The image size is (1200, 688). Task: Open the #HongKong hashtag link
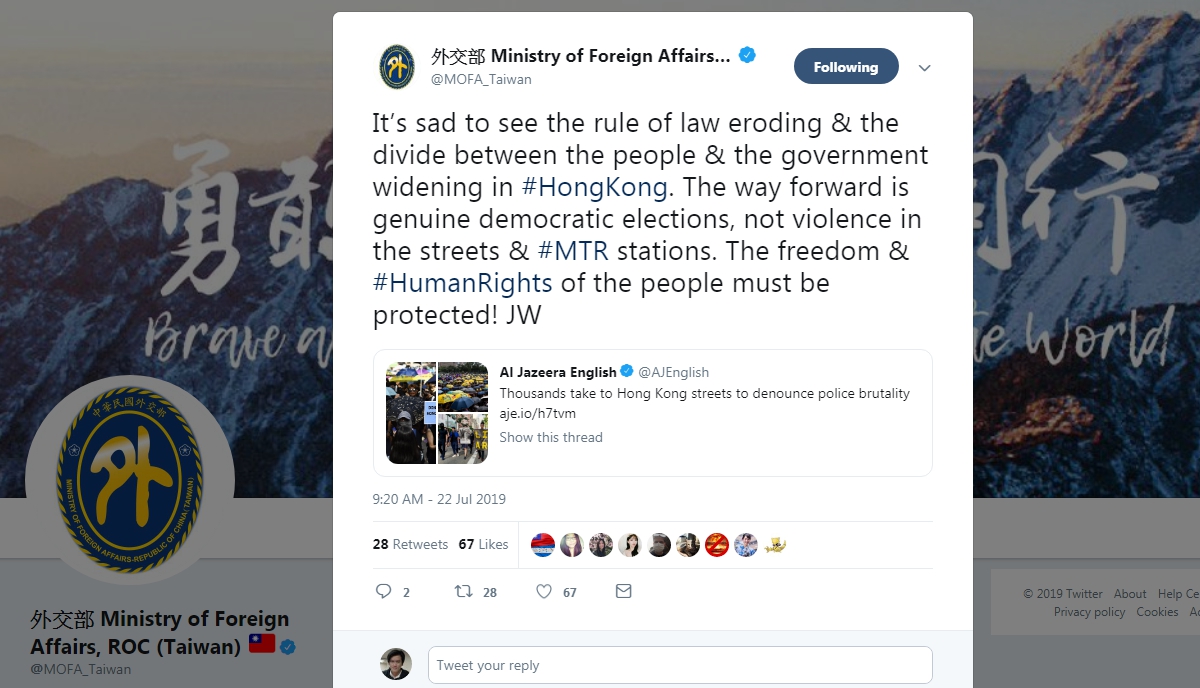594,187
